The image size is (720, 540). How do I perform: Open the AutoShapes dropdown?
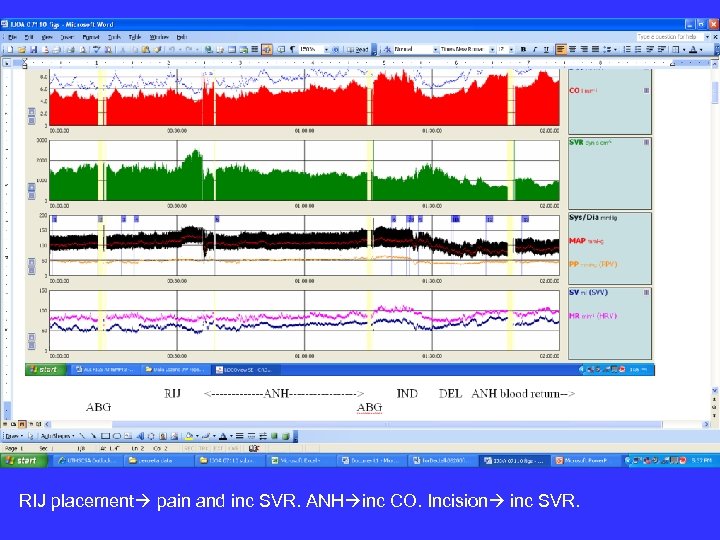pyautogui.click(x=57, y=436)
